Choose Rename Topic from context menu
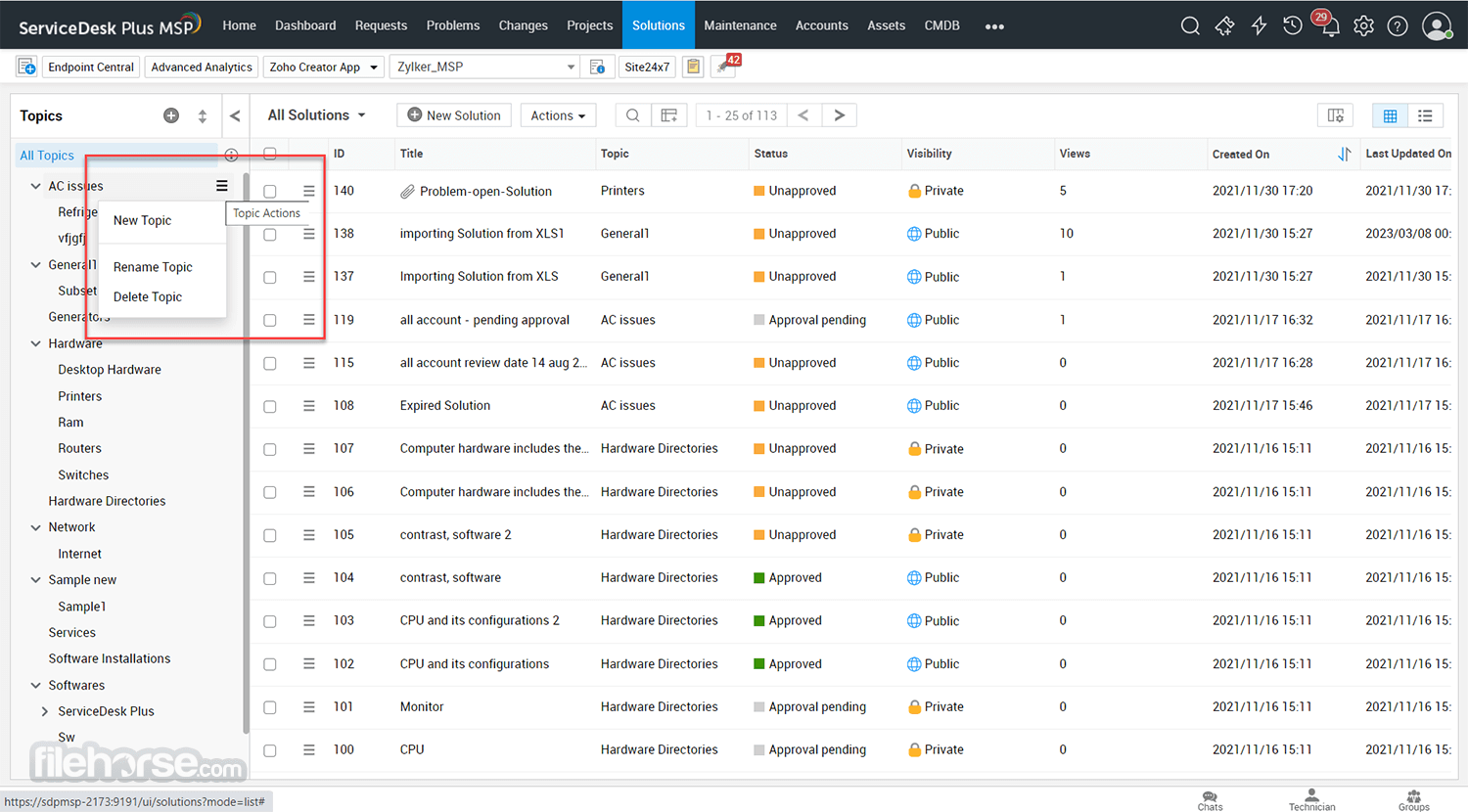The image size is (1468, 812). coord(153,267)
